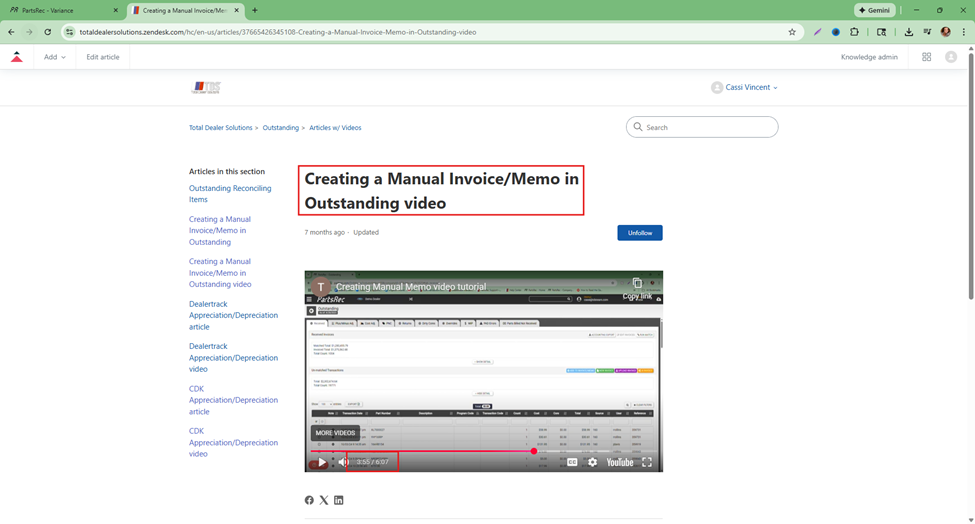
Task: Expand the Add dropdown menu
Action: tap(54, 57)
